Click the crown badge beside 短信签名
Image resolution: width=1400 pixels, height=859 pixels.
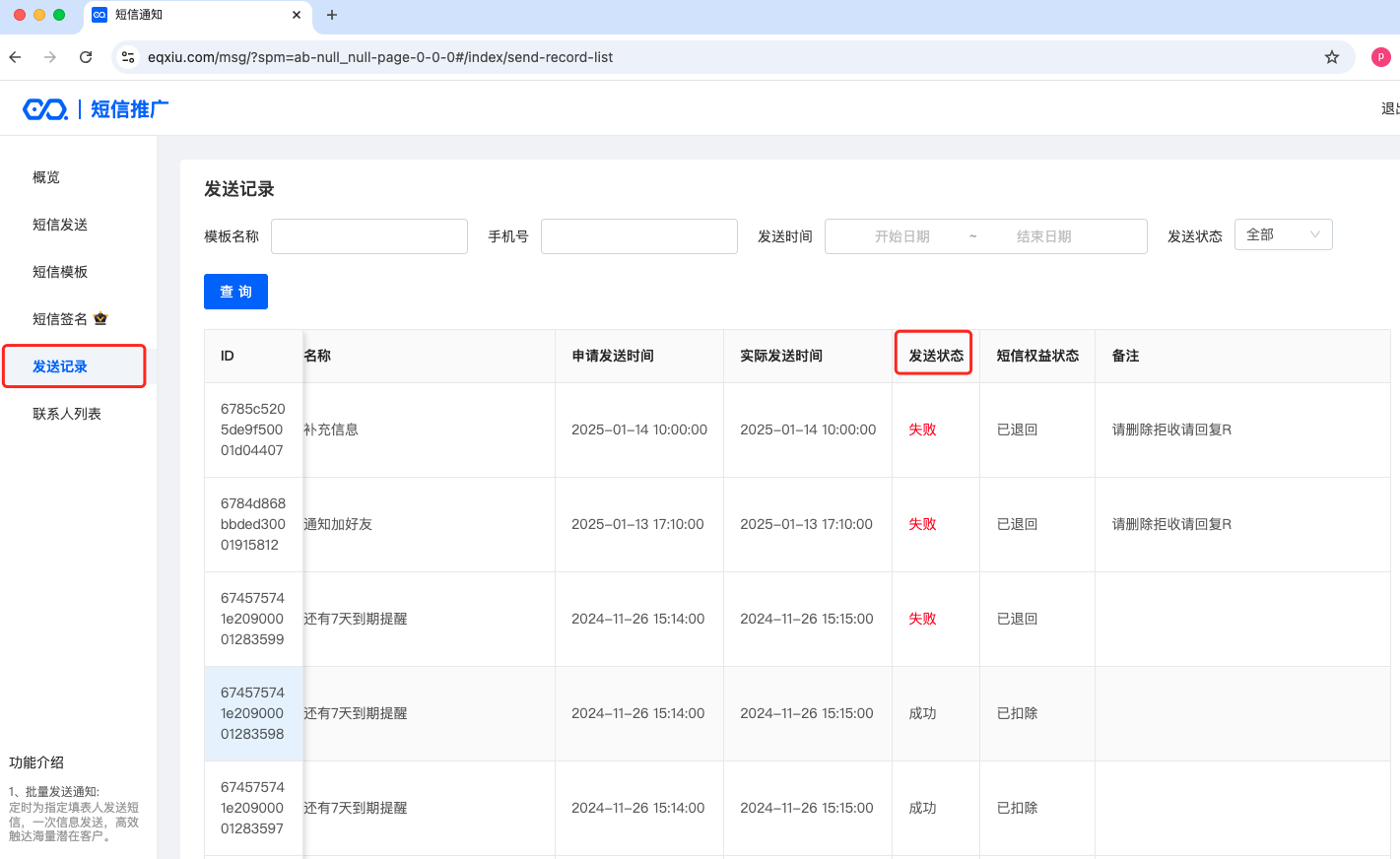click(x=100, y=319)
